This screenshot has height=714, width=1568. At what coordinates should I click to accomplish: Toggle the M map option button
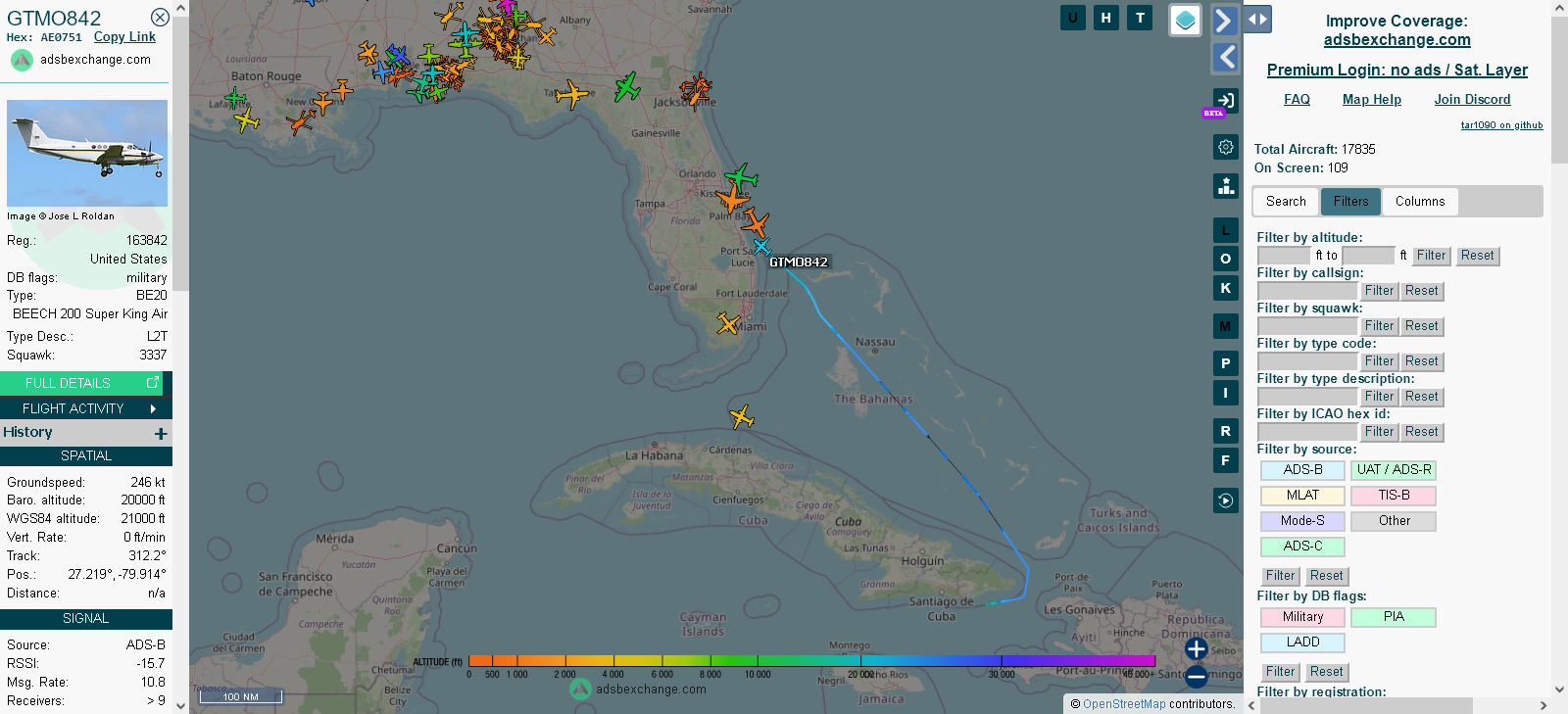point(1225,326)
